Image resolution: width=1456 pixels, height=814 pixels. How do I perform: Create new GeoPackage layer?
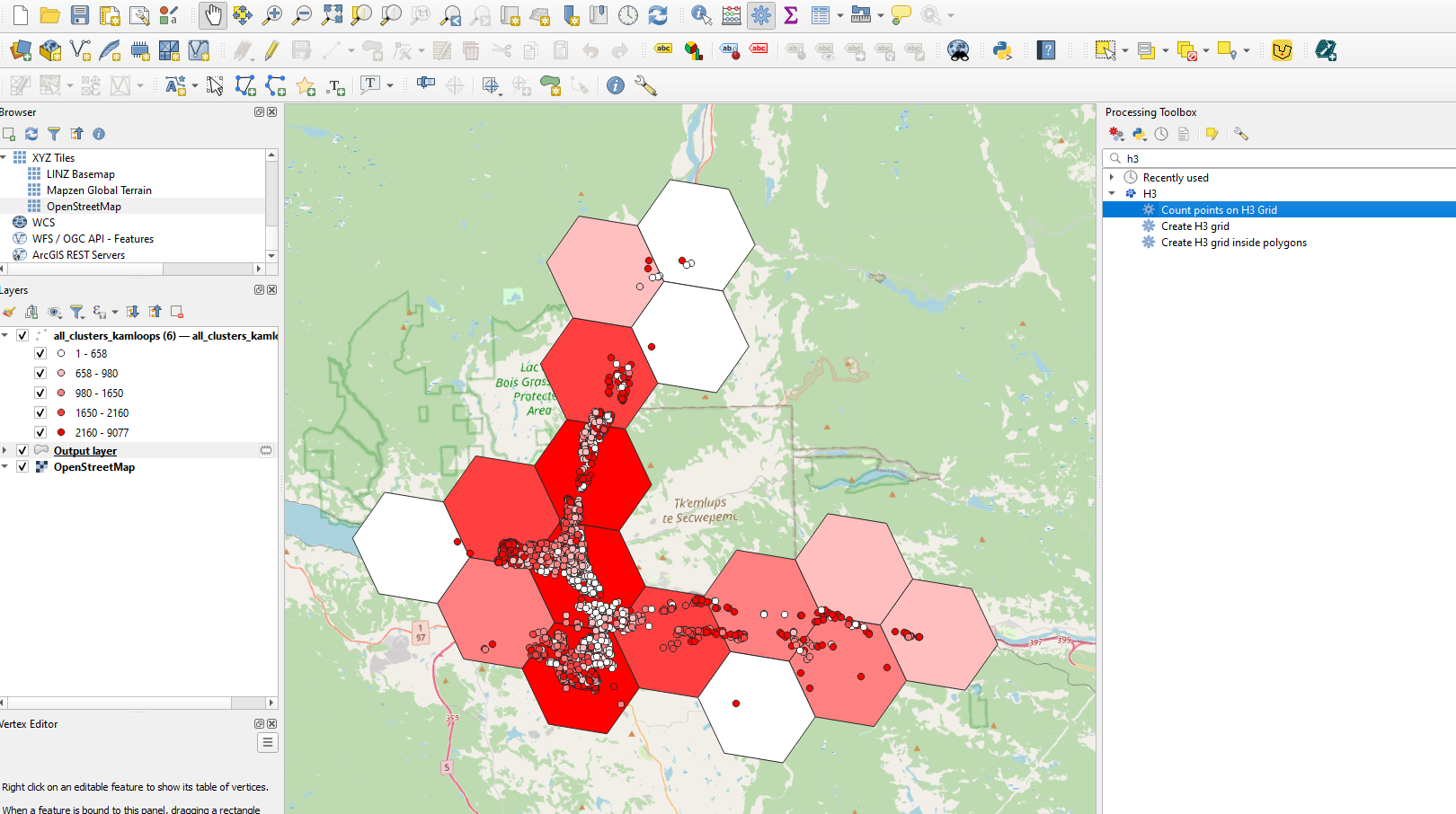coord(51,50)
